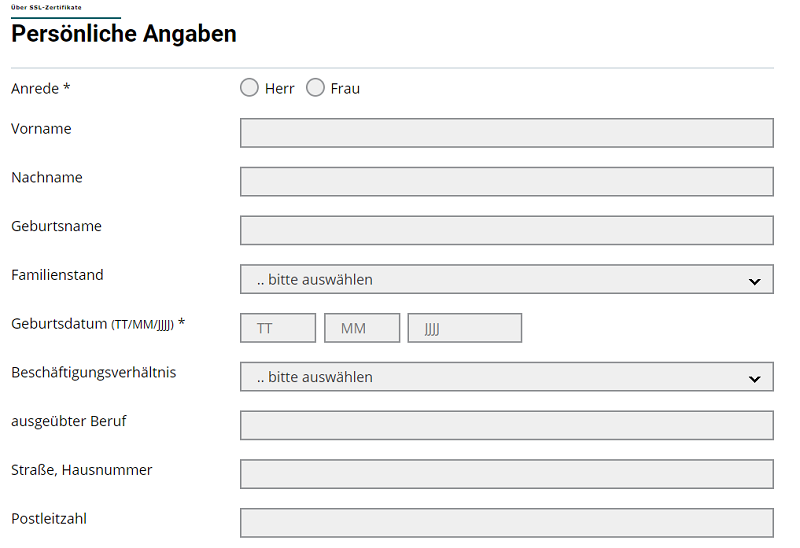This screenshot has height=548, width=800.
Task: Open the Beschäftigungsverhältnis dropdown
Action: 507,377
